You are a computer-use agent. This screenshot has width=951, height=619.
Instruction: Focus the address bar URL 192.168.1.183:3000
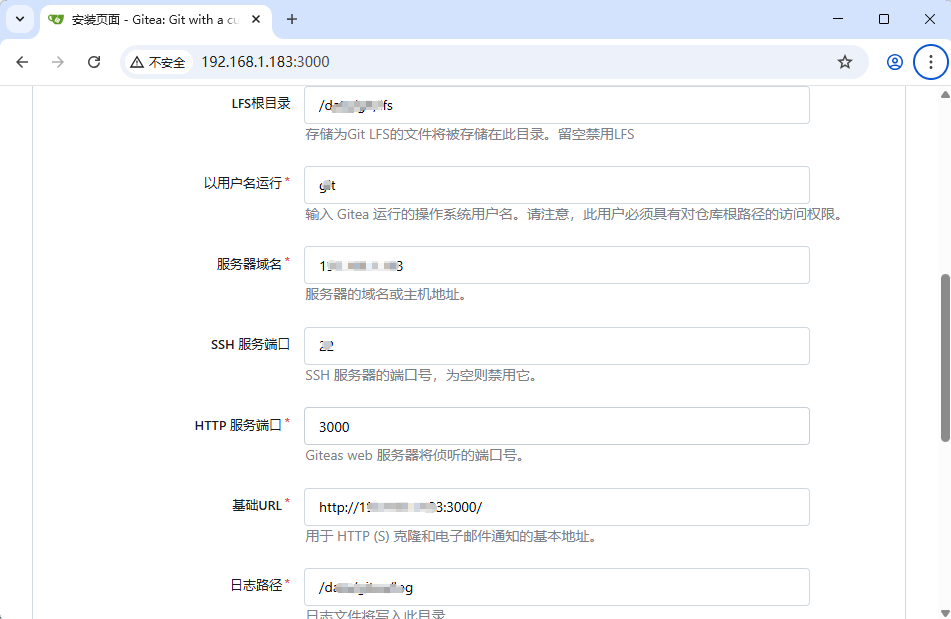(x=265, y=62)
